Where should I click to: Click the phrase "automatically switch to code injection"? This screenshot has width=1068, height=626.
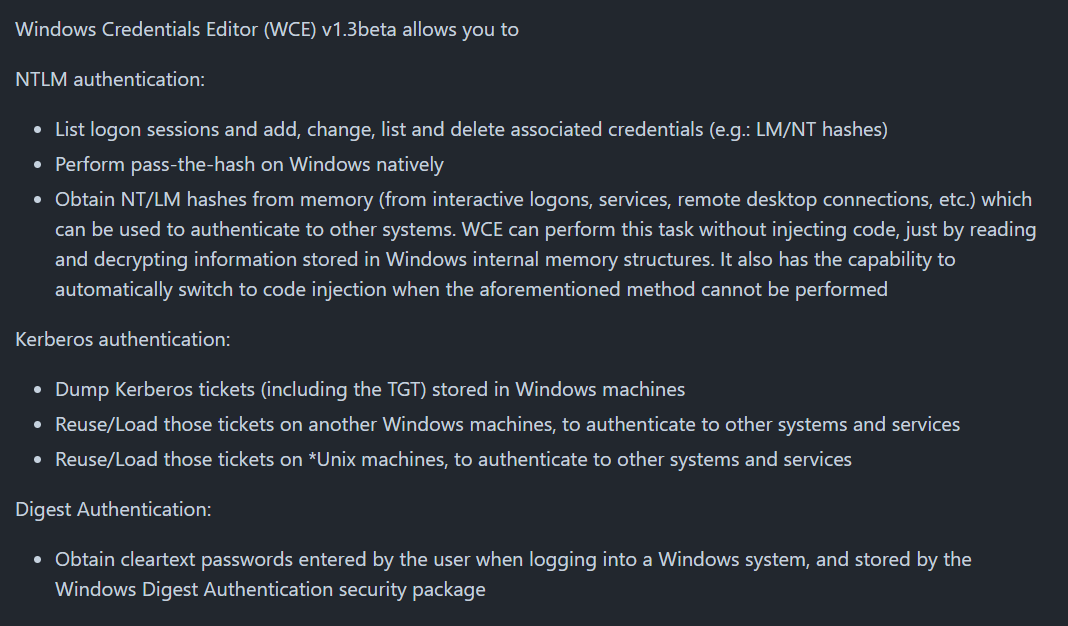220,289
